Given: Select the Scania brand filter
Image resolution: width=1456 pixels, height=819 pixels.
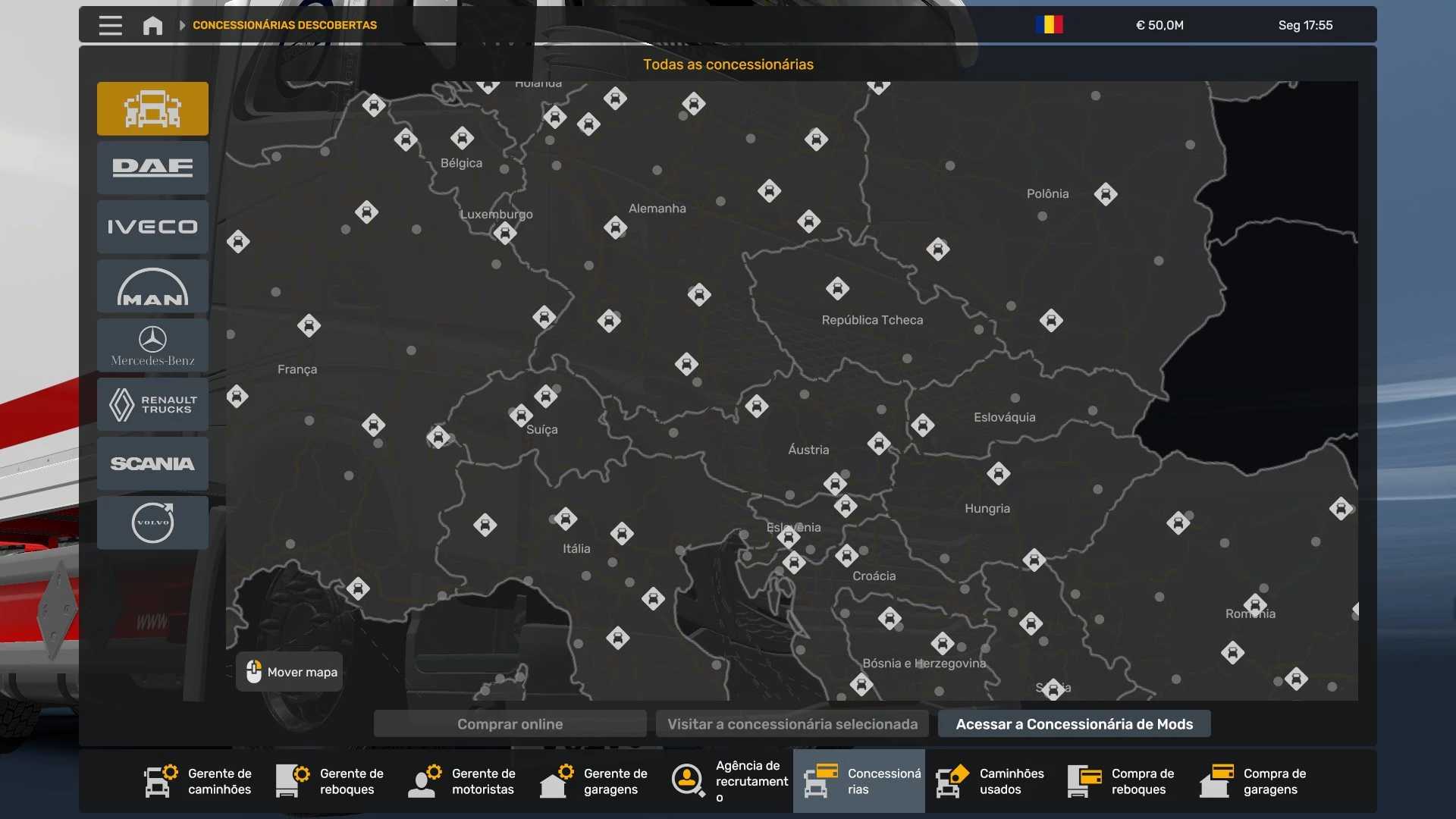Looking at the screenshot, I should point(152,464).
